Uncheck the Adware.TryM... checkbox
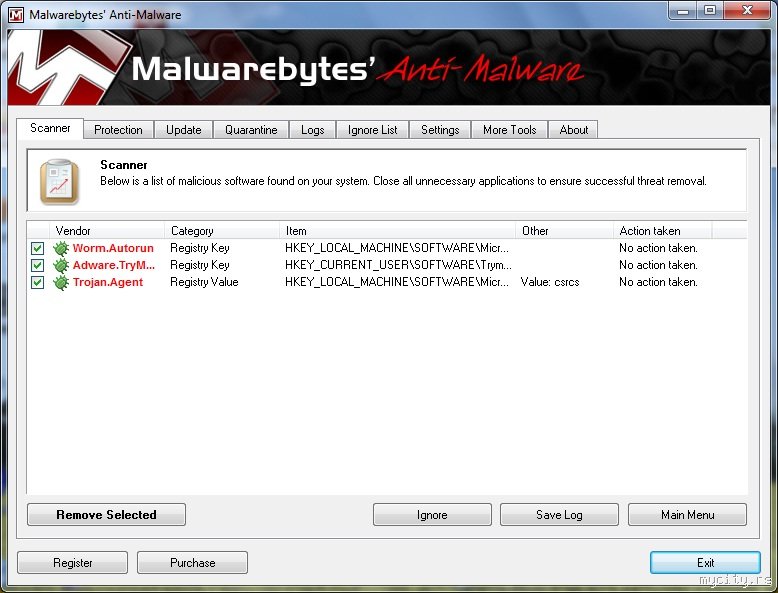 tap(37, 265)
